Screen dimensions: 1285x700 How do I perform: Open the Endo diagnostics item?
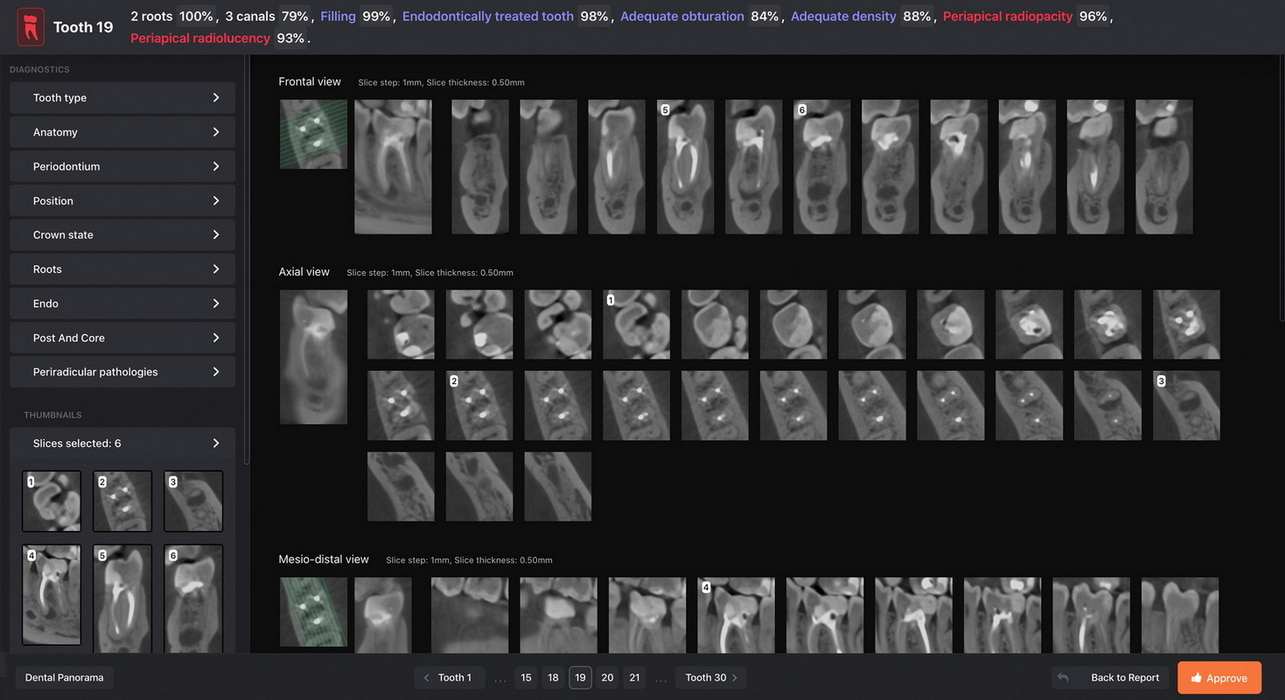point(122,303)
